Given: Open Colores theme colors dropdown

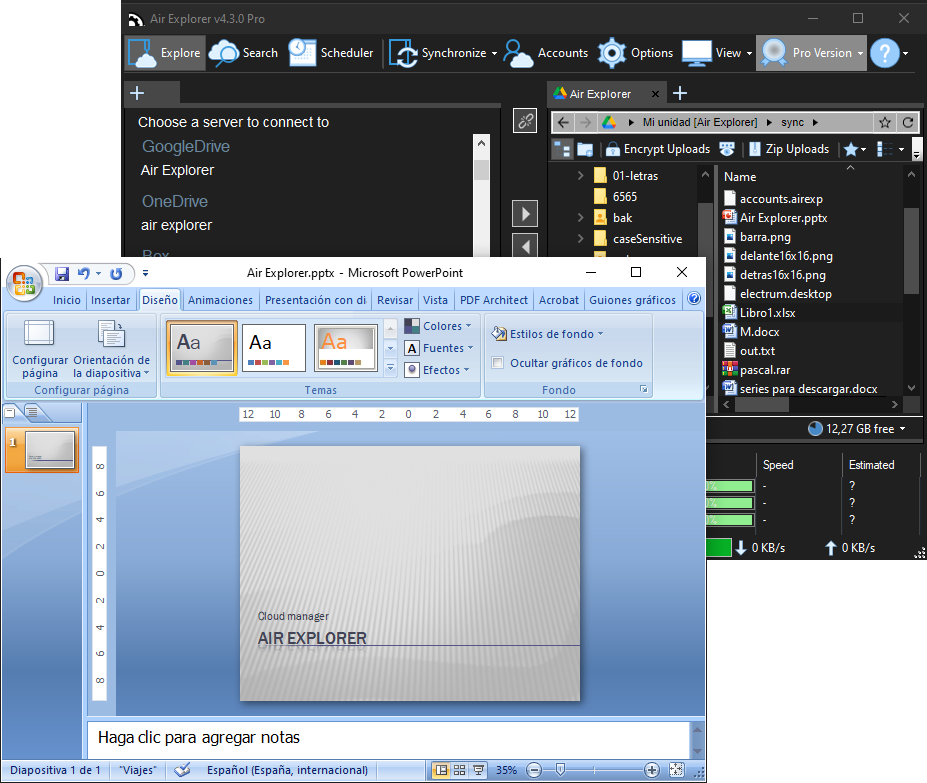Looking at the screenshot, I should (x=439, y=326).
